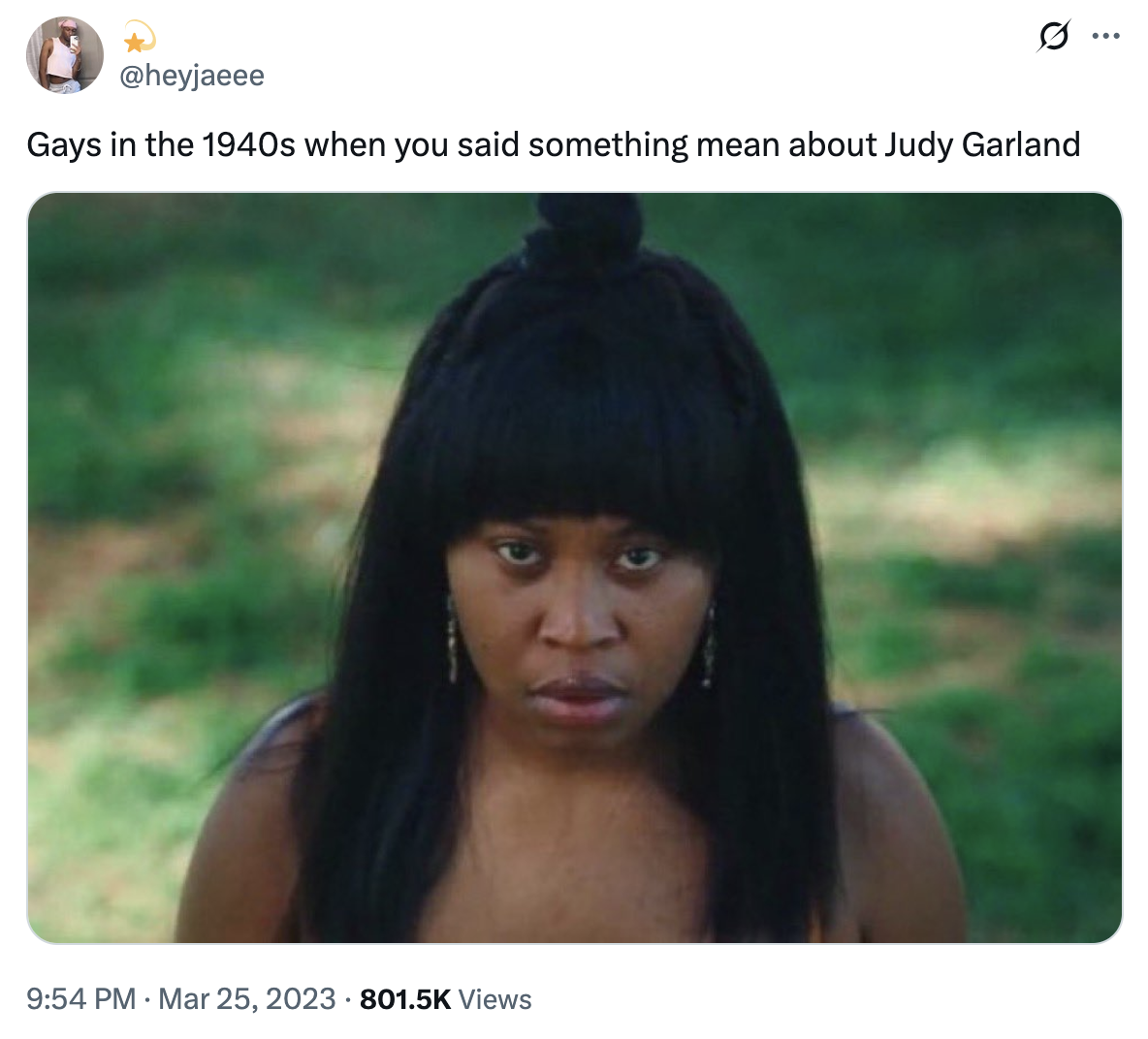Click the round profile avatar picture
The width and height of the screenshot is (1148, 1039).
pyautogui.click(x=64, y=55)
